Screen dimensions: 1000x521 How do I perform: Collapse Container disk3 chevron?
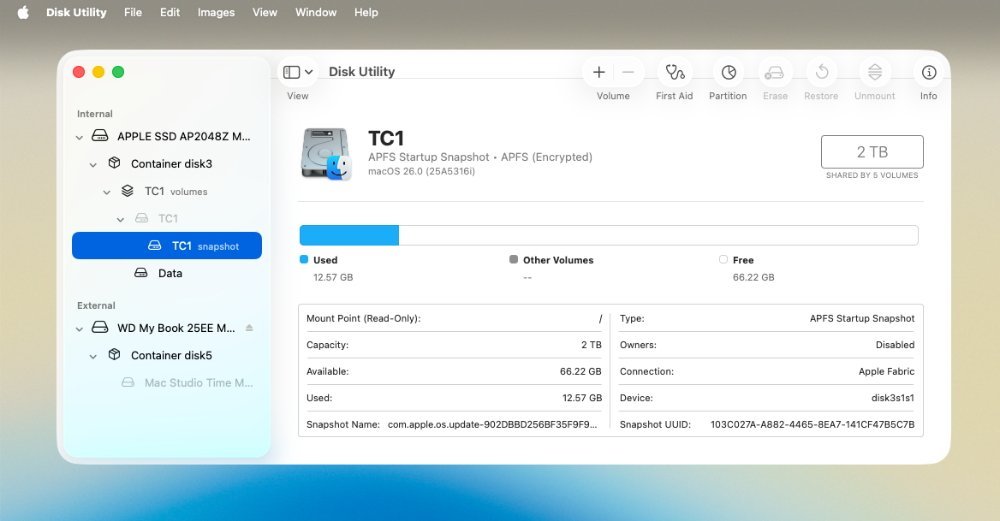(93, 165)
